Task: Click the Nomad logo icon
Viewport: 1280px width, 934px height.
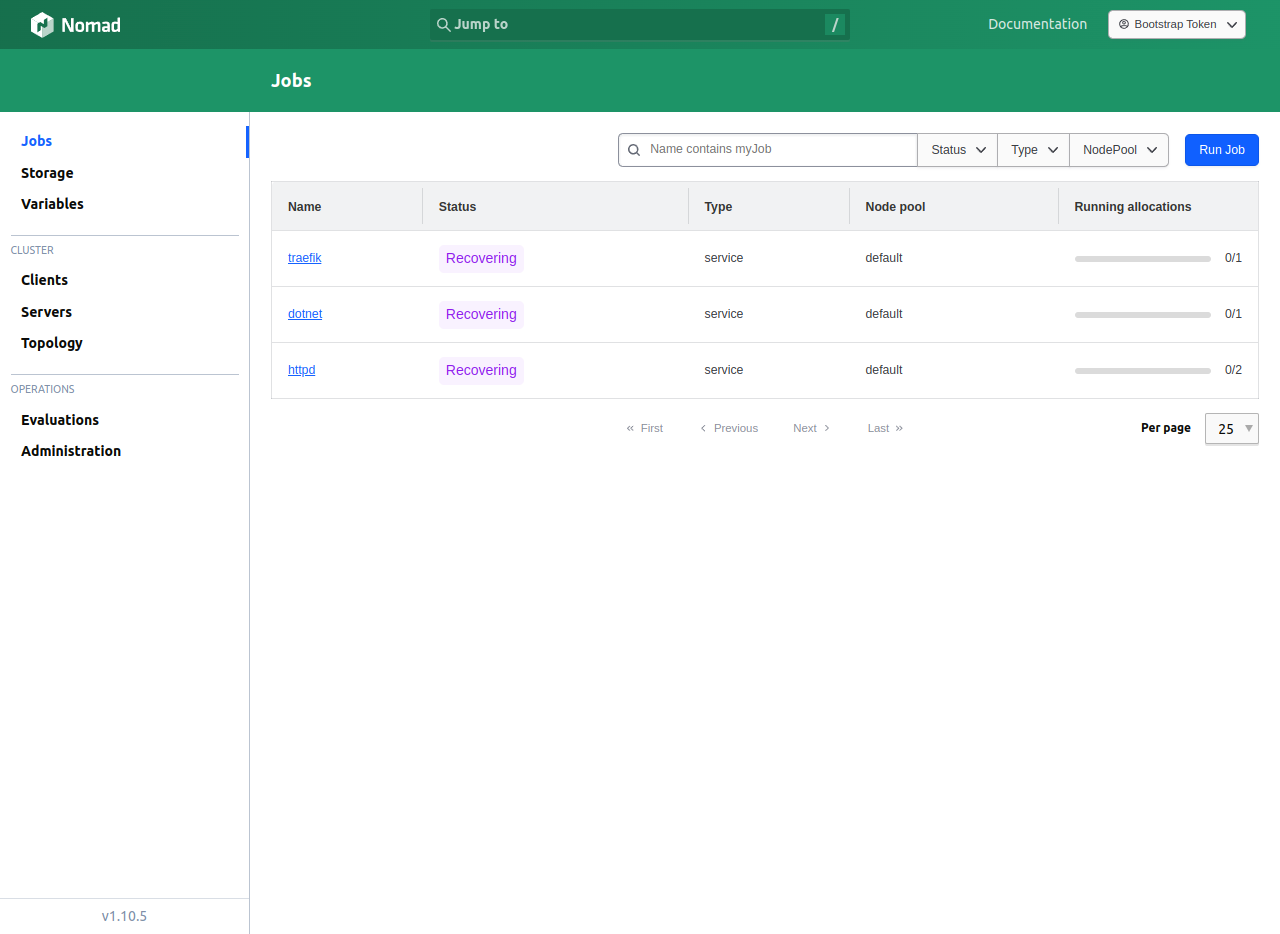Action: 42,25
